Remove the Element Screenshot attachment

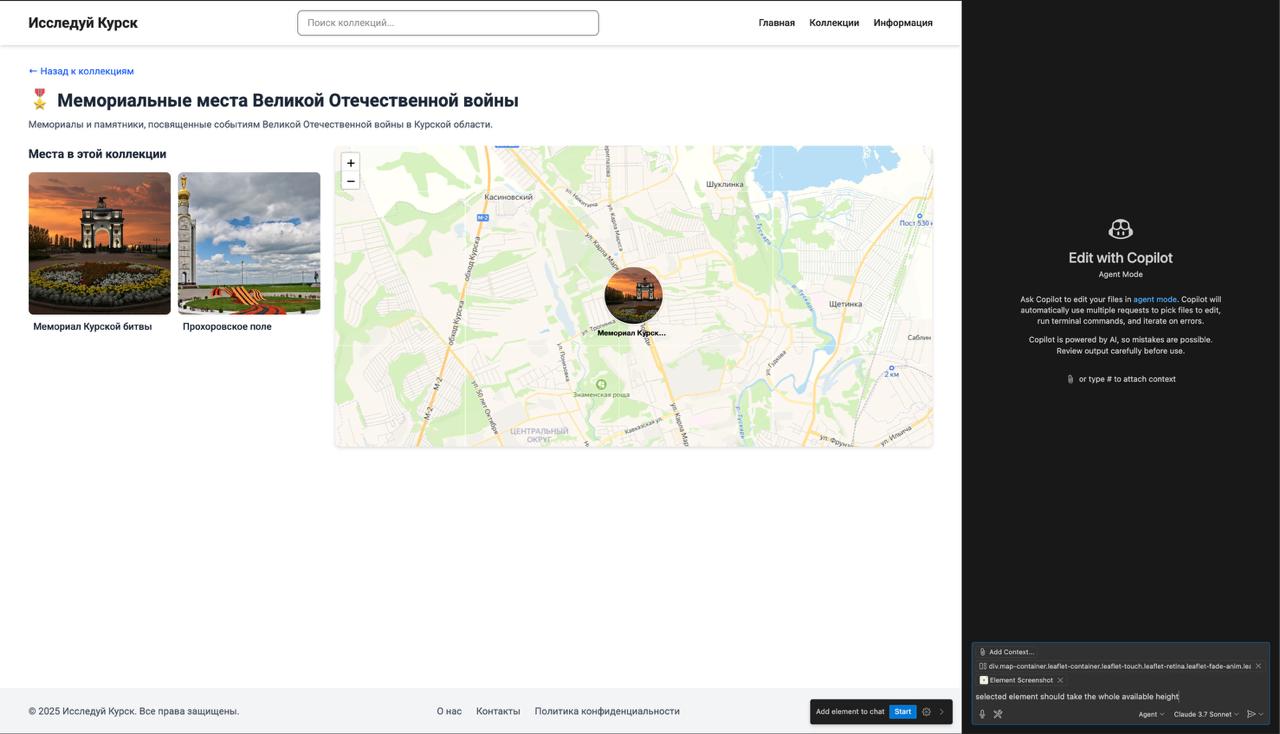point(1060,680)
